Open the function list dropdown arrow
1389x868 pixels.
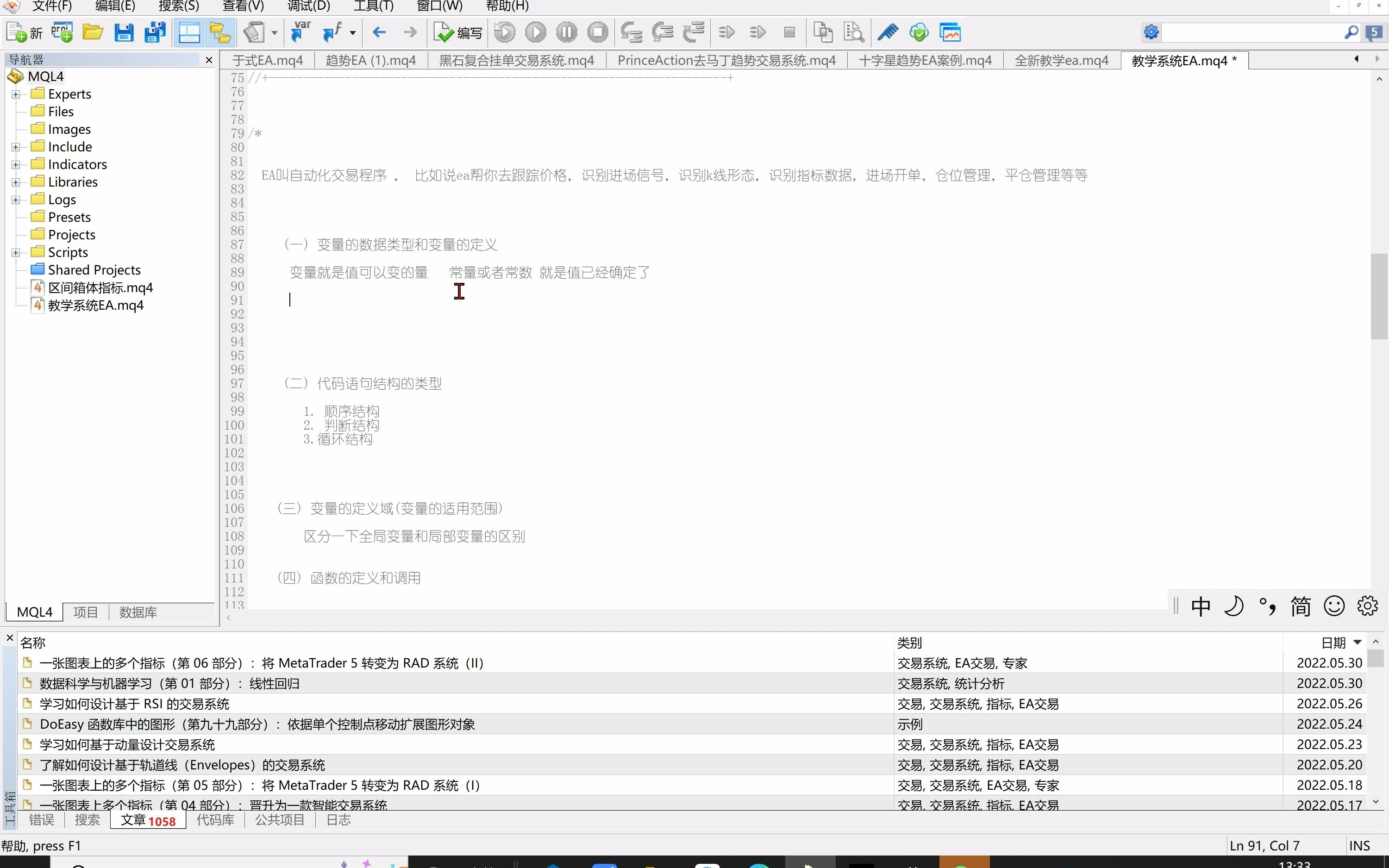pyautogui.click(x=352, y=33)
